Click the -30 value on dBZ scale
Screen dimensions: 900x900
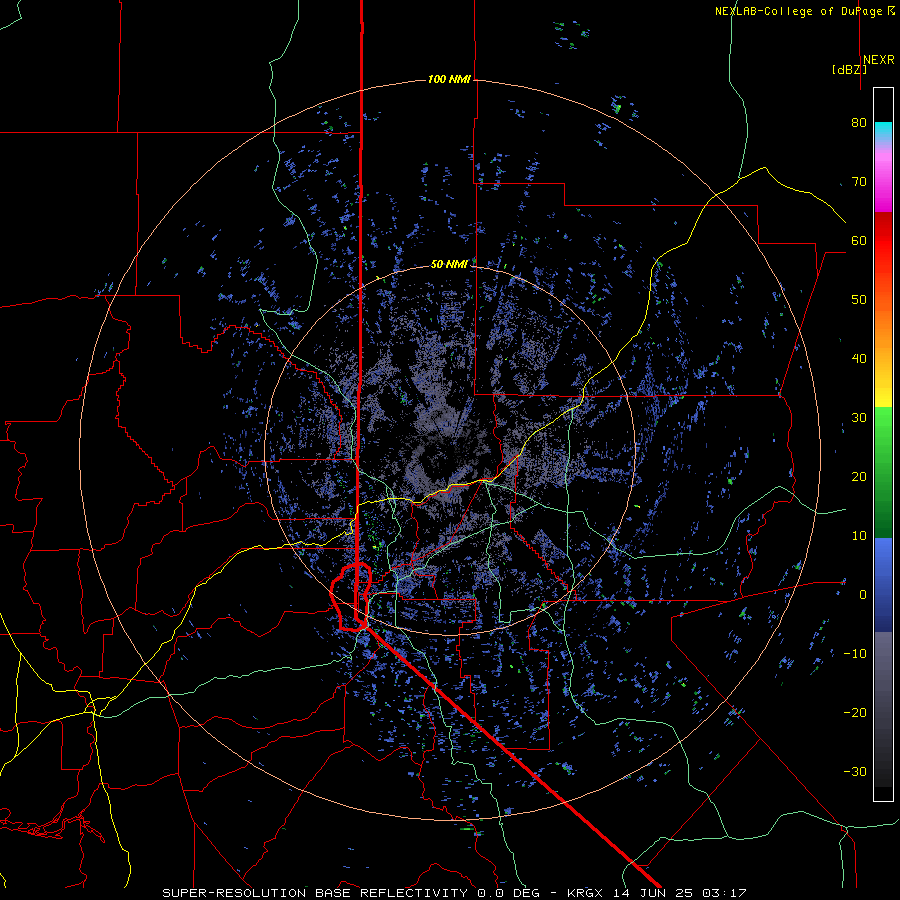[855, 771]
